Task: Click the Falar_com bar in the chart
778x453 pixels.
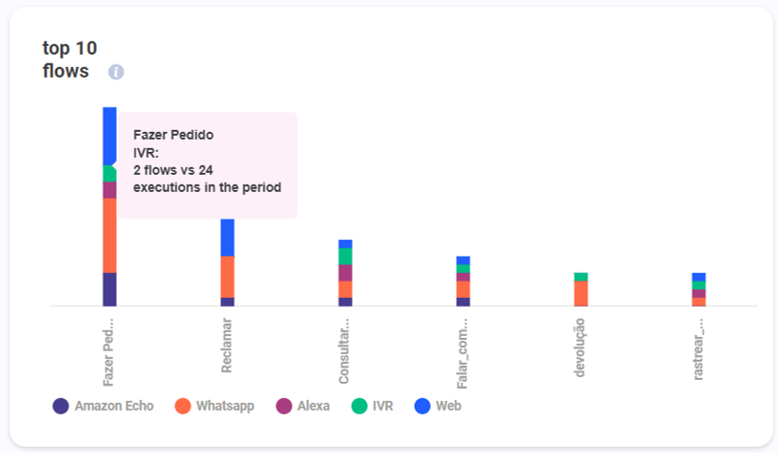Action: pos(463,281)
